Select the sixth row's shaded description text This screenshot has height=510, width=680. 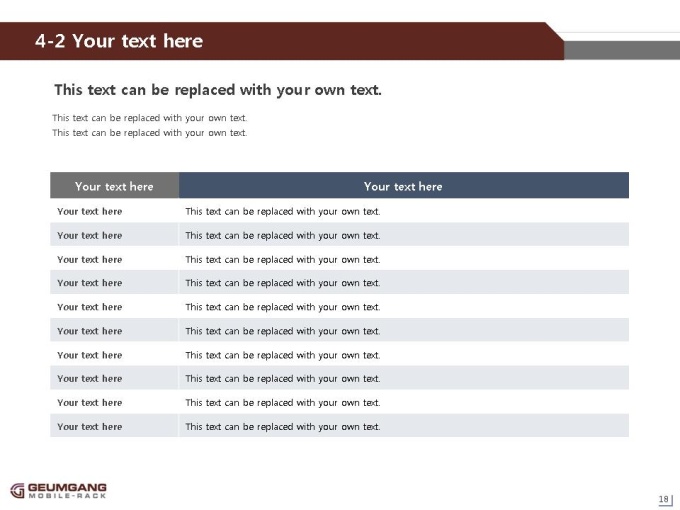tap(283, 331)
